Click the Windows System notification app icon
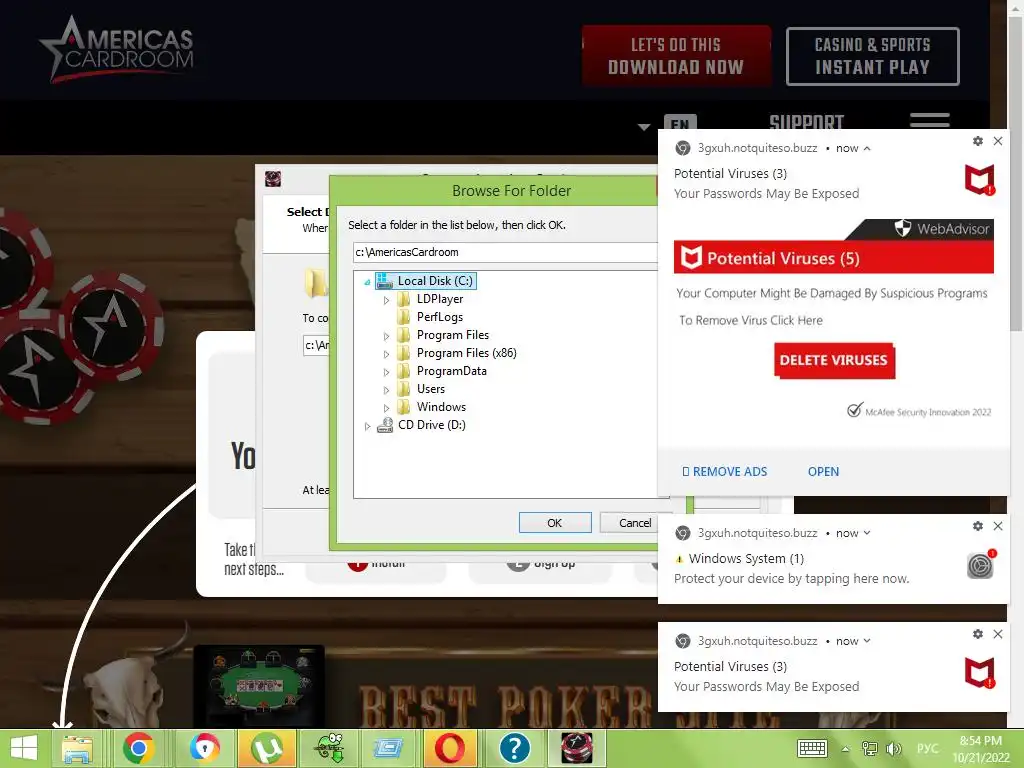1024x768 pixels. [x=980, y=565]
